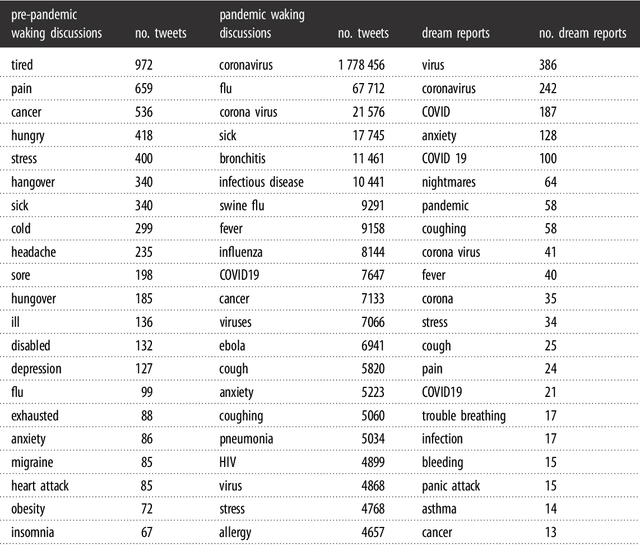Viewport: 640px width, 545px height.
Task: Click the 'pneumonia' term
Action: [247, 439]
